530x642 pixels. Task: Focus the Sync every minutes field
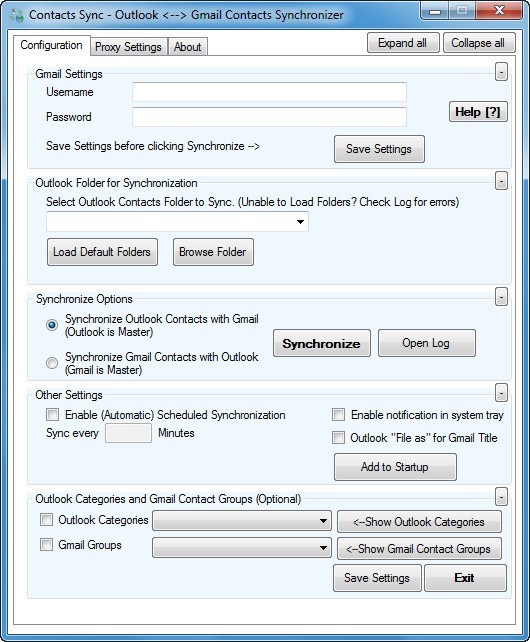[128, 433]
